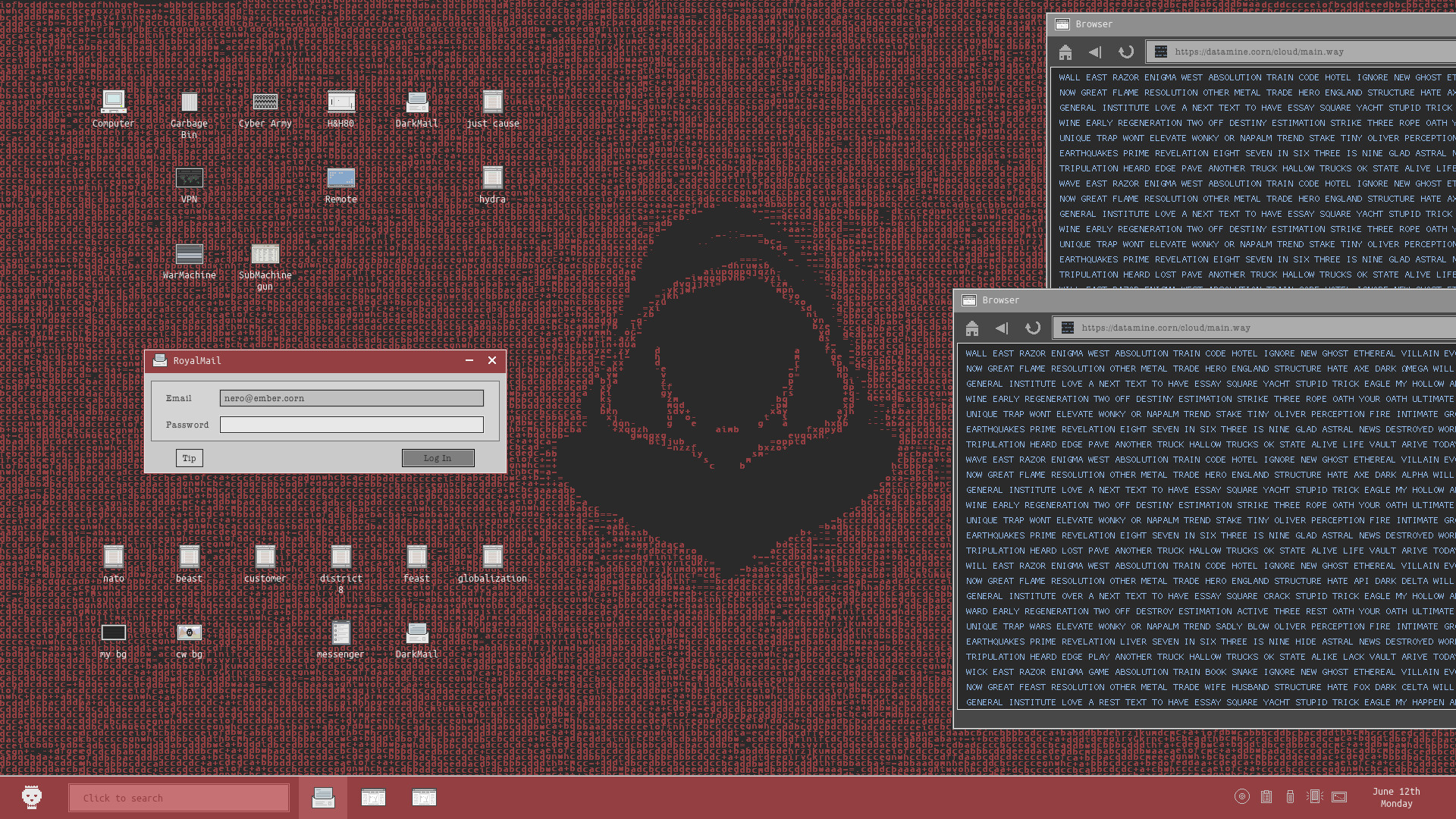This screenshot has height=819, width=1456.
Task: Focus the Password field in RoyalMail
Action: 350,425
